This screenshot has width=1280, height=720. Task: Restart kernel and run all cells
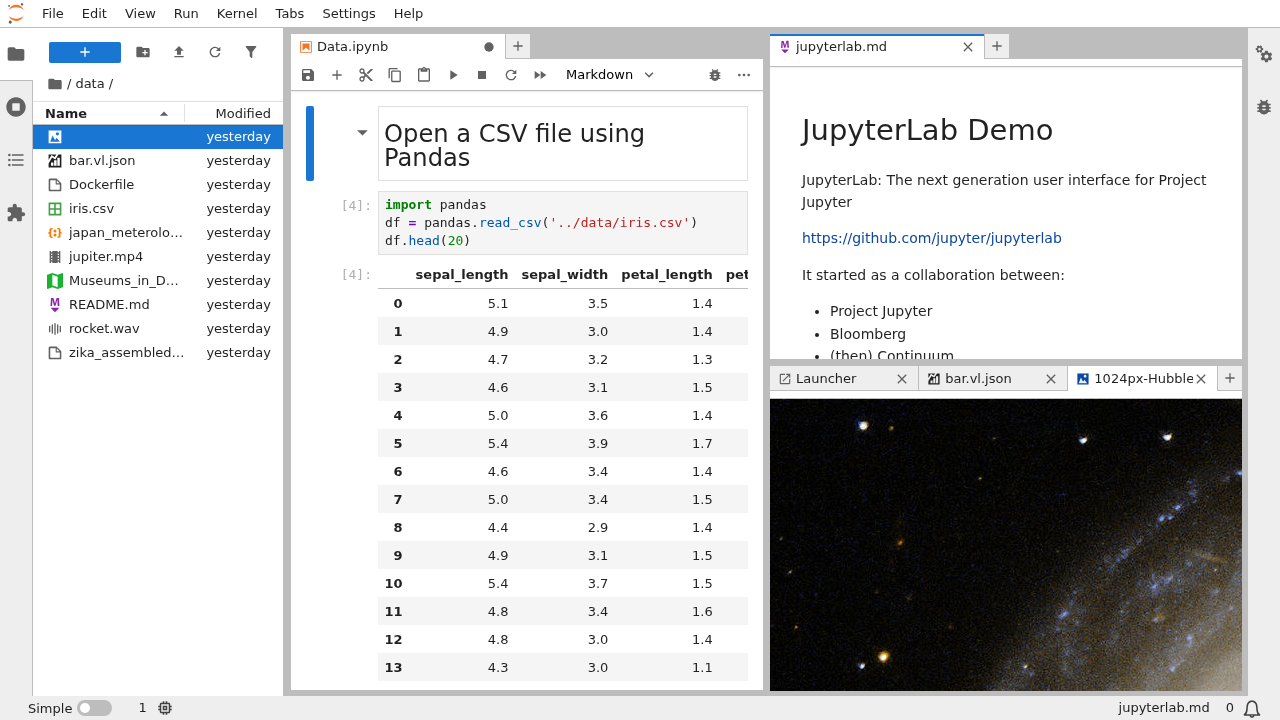click(539, 74)
